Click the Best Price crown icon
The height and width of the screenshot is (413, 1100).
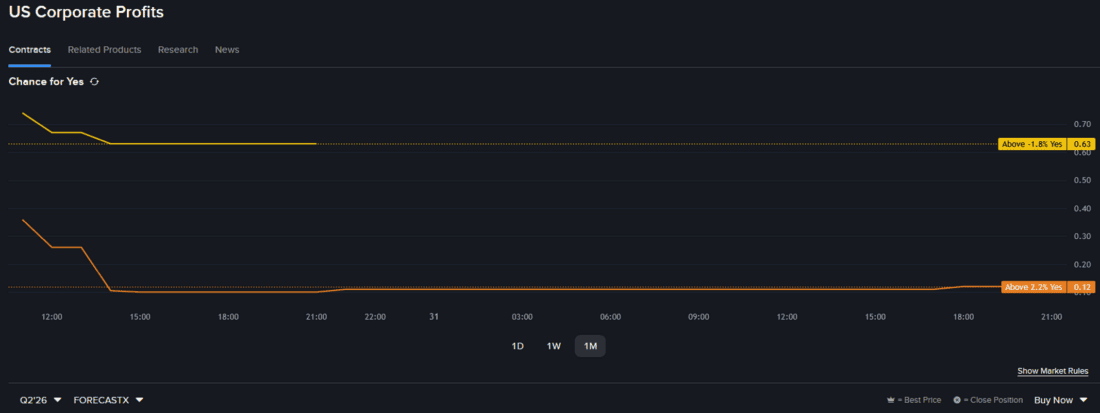(x=890, y=400)
